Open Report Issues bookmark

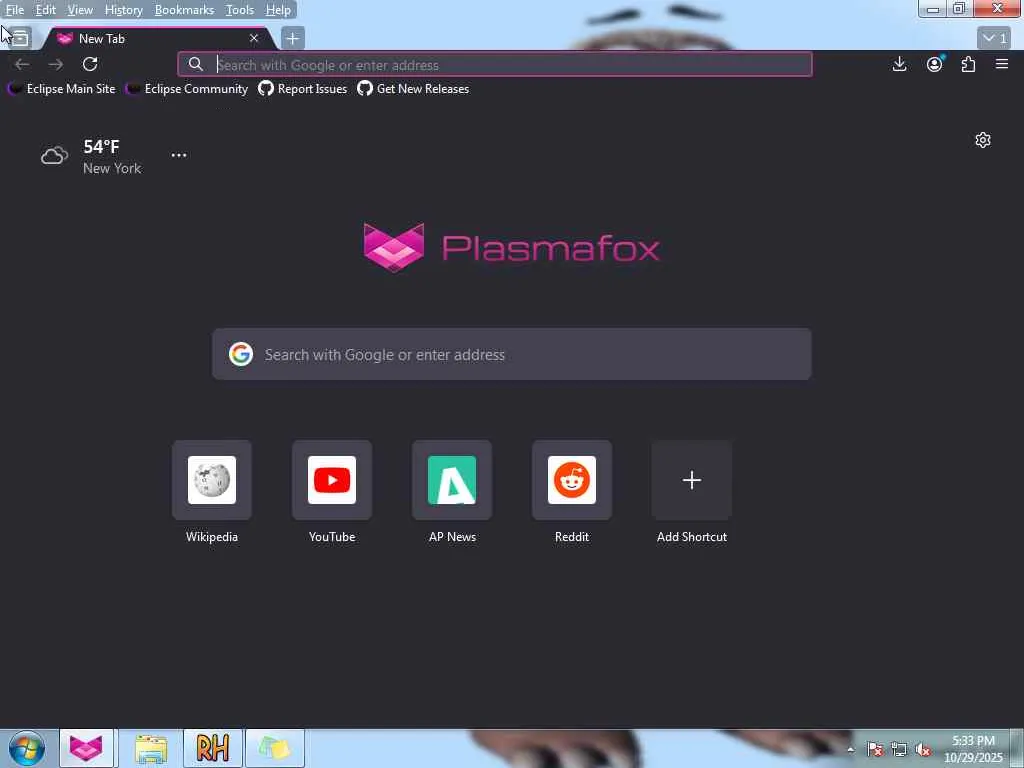[303, 89]
